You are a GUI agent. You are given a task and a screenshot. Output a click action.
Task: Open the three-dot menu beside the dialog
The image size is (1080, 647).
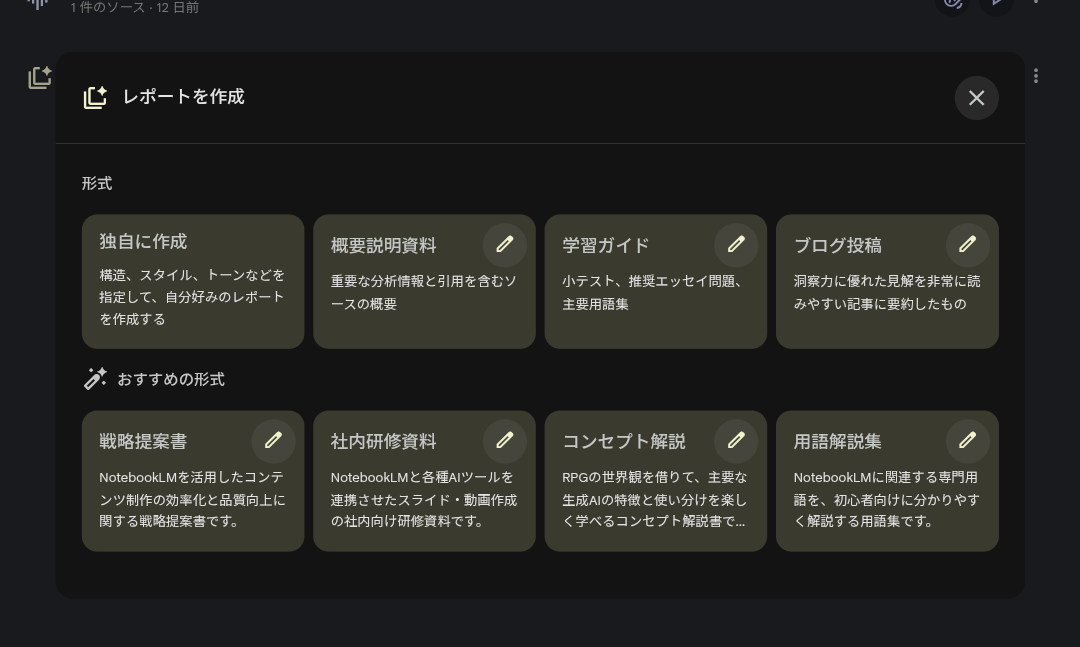(1036, 76)
